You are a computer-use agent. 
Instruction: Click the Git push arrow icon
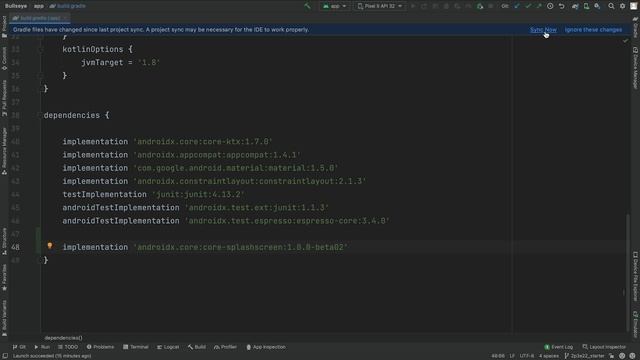tap(539, 6)
